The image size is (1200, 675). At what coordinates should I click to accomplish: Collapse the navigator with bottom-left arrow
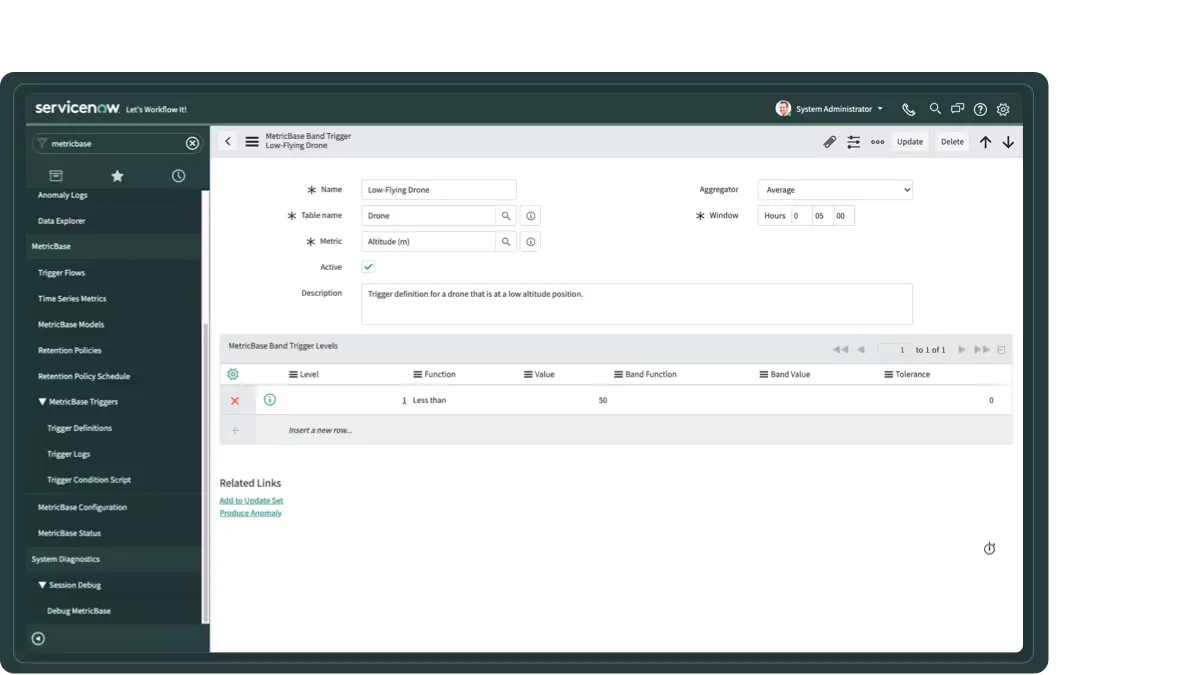(x=38, y=638)
